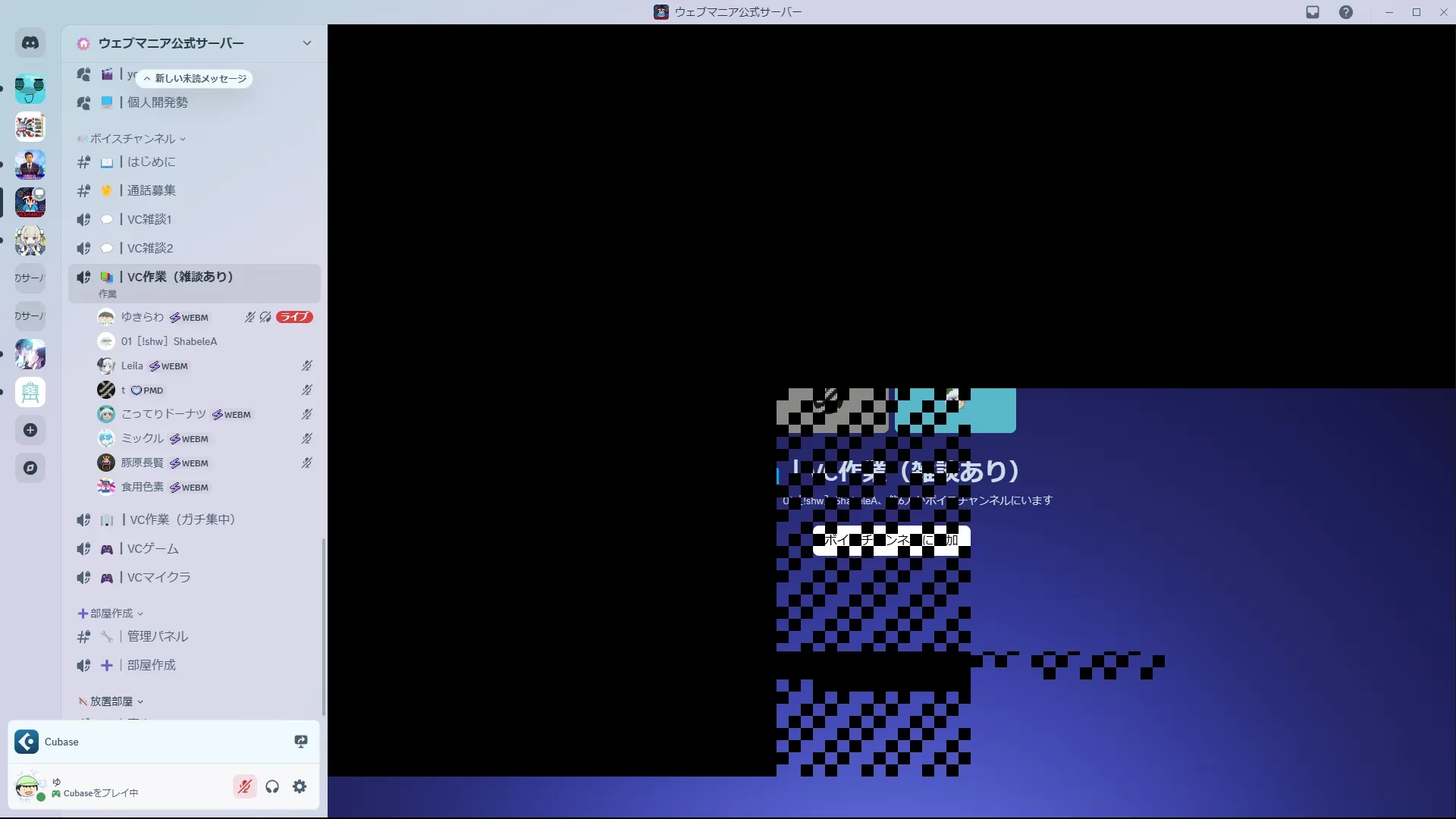
Task: Click join voice channel button
Action: coord(891,540)
